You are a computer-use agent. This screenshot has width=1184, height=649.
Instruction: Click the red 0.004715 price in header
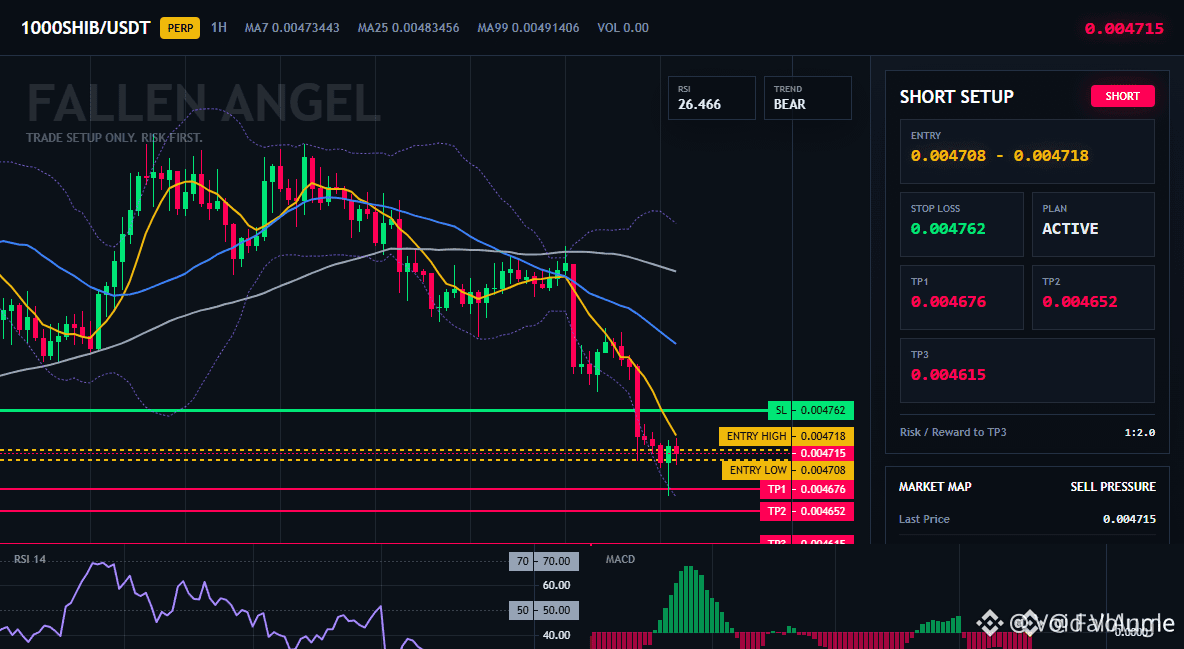click(1124, 29)
